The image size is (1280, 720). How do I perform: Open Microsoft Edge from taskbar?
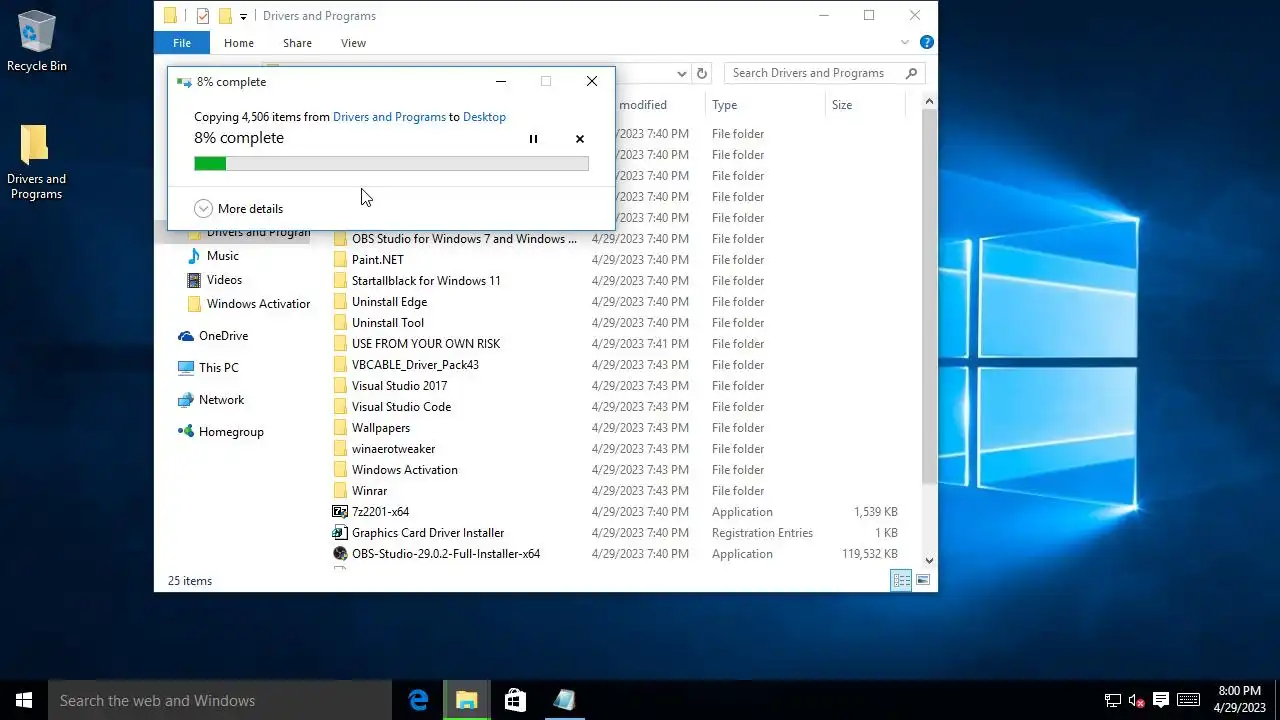pyautogui.click(x=419, y=700)
